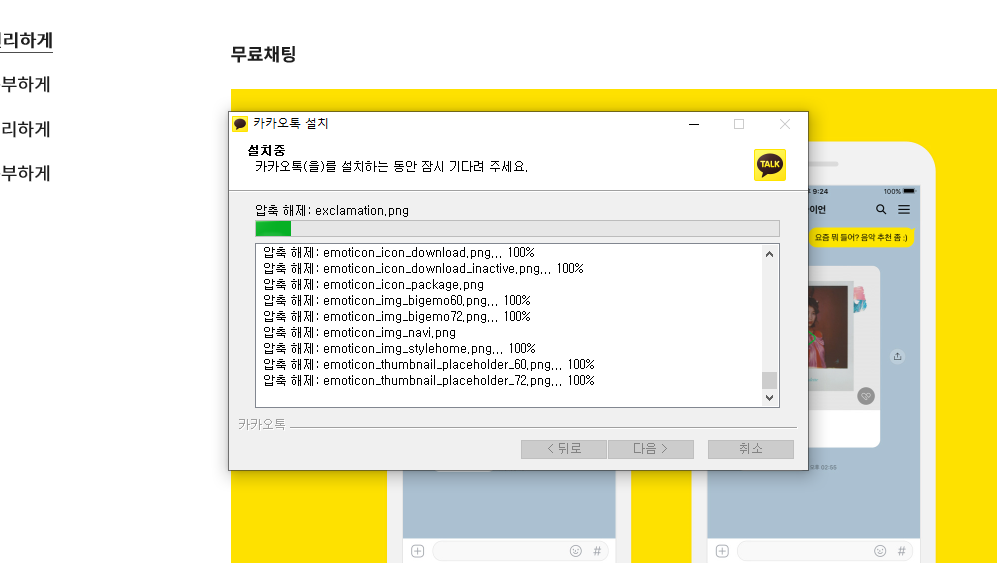Click the 설치중 heading in installer
997x563 pixels.
(x=266, y=151)
